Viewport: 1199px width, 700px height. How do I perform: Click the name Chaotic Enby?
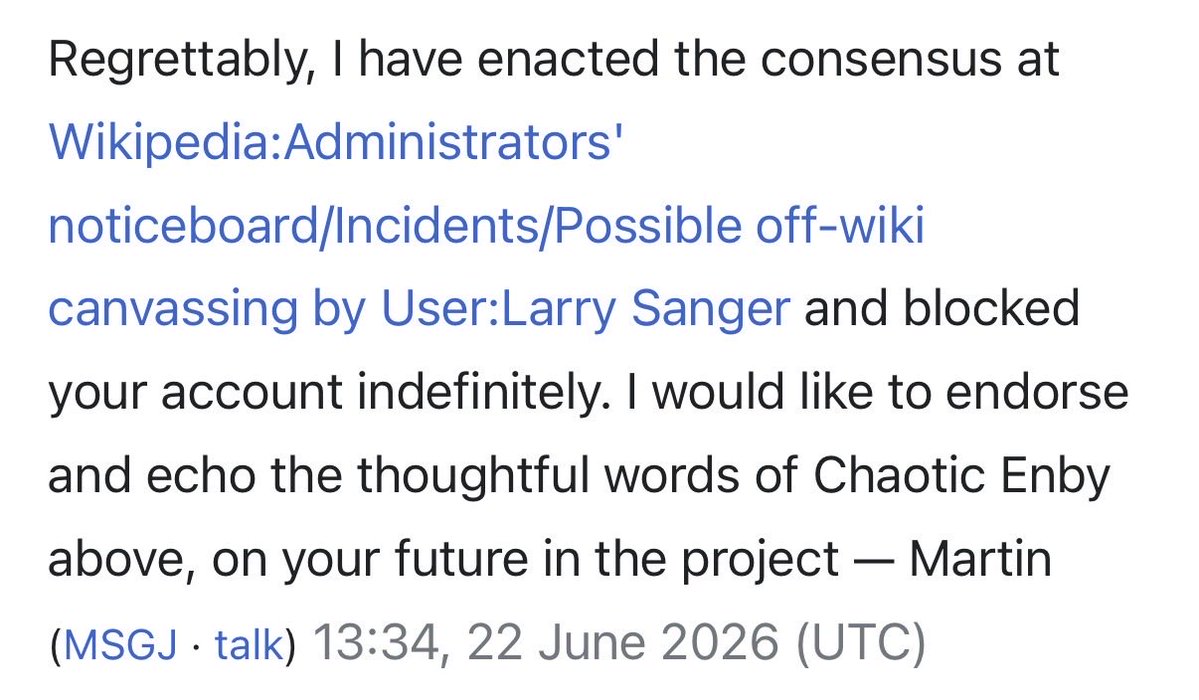point(960,476)
